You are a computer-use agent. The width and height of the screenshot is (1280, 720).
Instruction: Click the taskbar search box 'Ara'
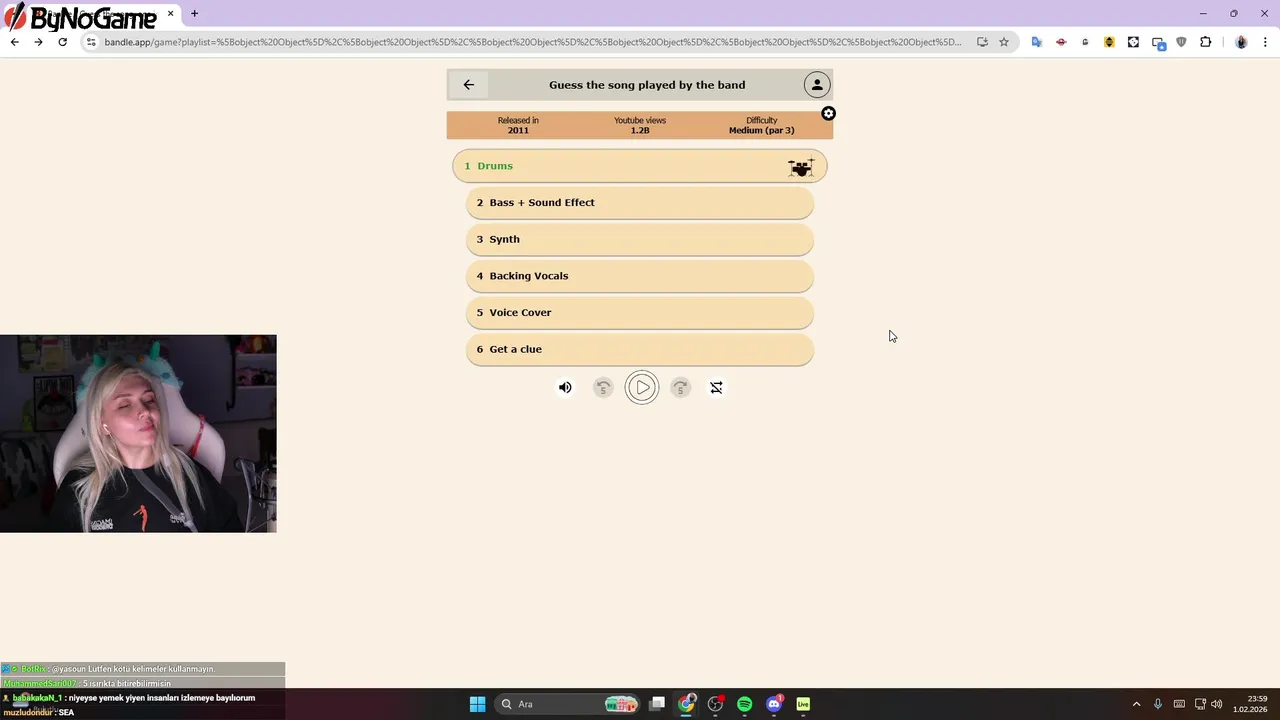tap(567, 704)
